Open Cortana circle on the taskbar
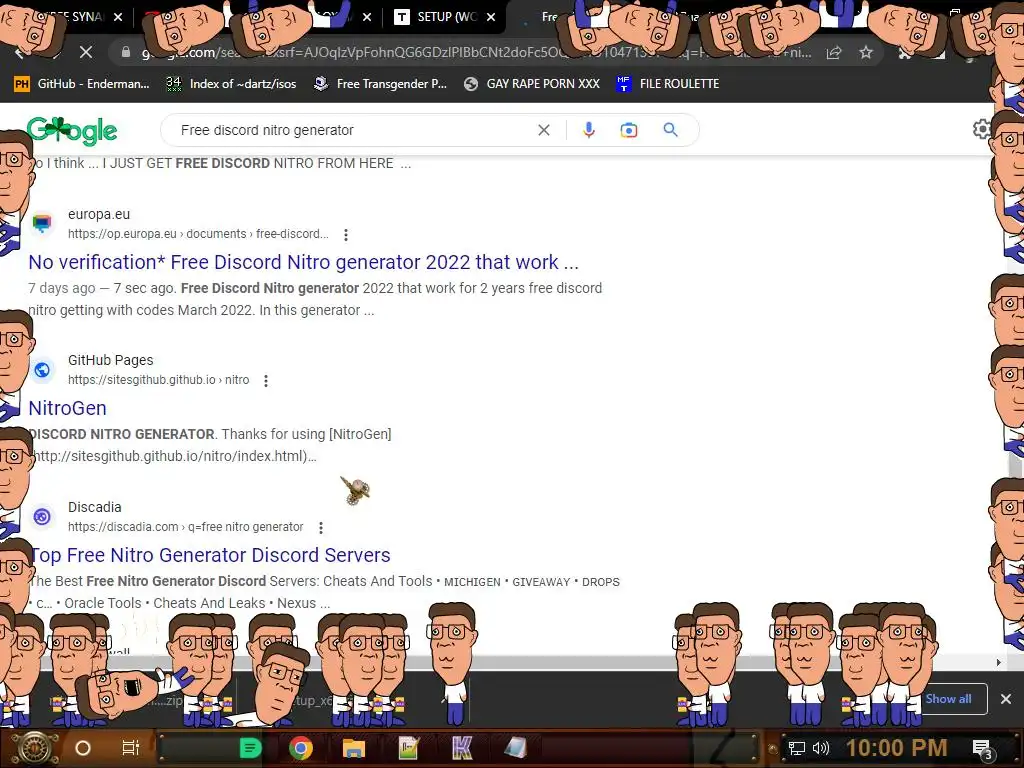 83,748
